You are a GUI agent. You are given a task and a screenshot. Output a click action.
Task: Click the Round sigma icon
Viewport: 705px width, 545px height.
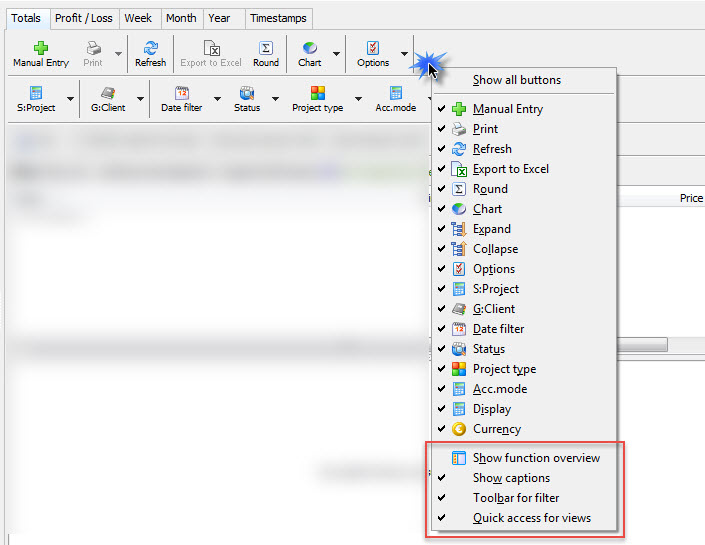(x=266, y=48)
